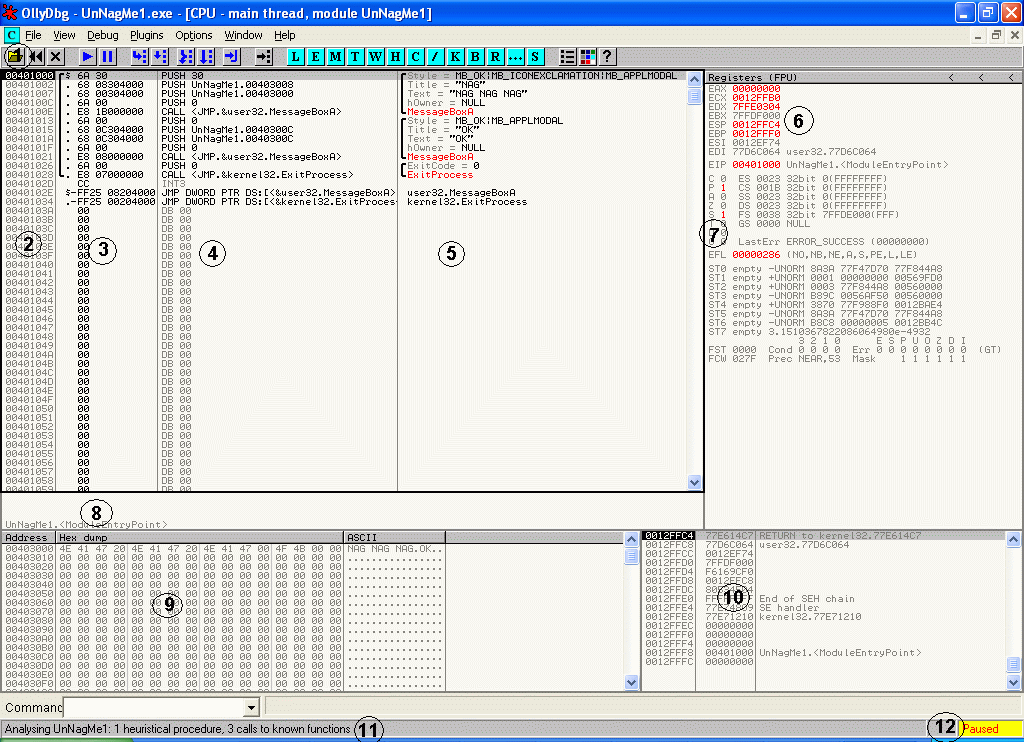This screenshot has height=742, width=1024.
Task: Click the 'CALL <JMP.&kernel32.ExitProcess>' instruction
Action: click(257, 175)
